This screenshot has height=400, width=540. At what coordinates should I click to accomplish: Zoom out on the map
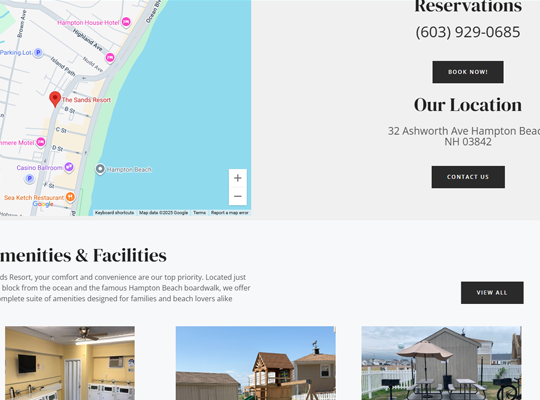pyautogui.click(x=238, y=196)
